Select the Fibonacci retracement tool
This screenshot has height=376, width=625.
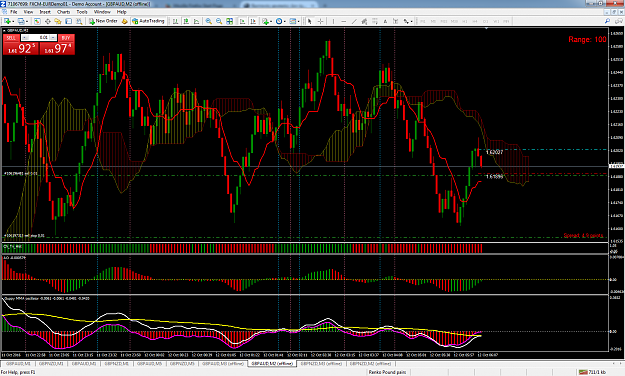tap(375, 21)
